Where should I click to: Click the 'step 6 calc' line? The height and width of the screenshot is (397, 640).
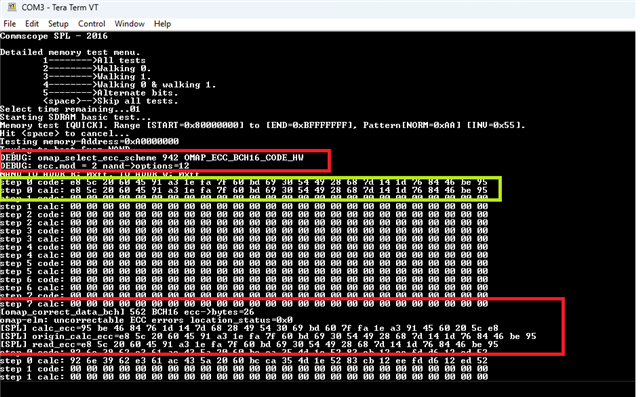click(x=244, y=288)
